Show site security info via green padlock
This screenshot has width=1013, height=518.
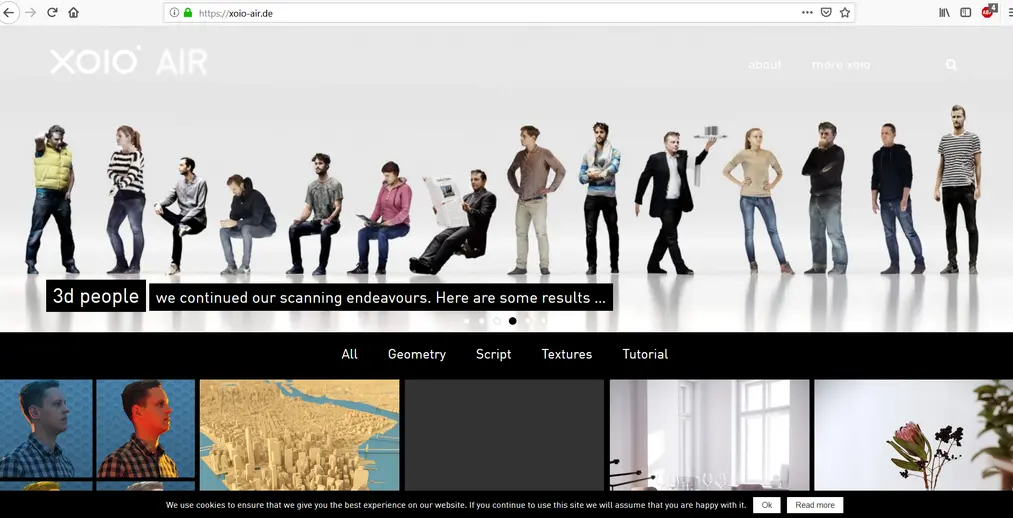[x=188, y=13]
